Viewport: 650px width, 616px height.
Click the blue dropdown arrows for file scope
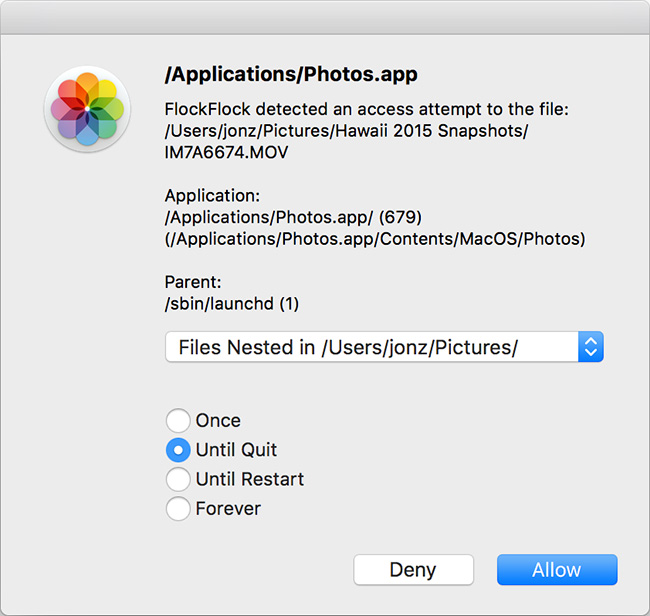click(x=590, y=347)
